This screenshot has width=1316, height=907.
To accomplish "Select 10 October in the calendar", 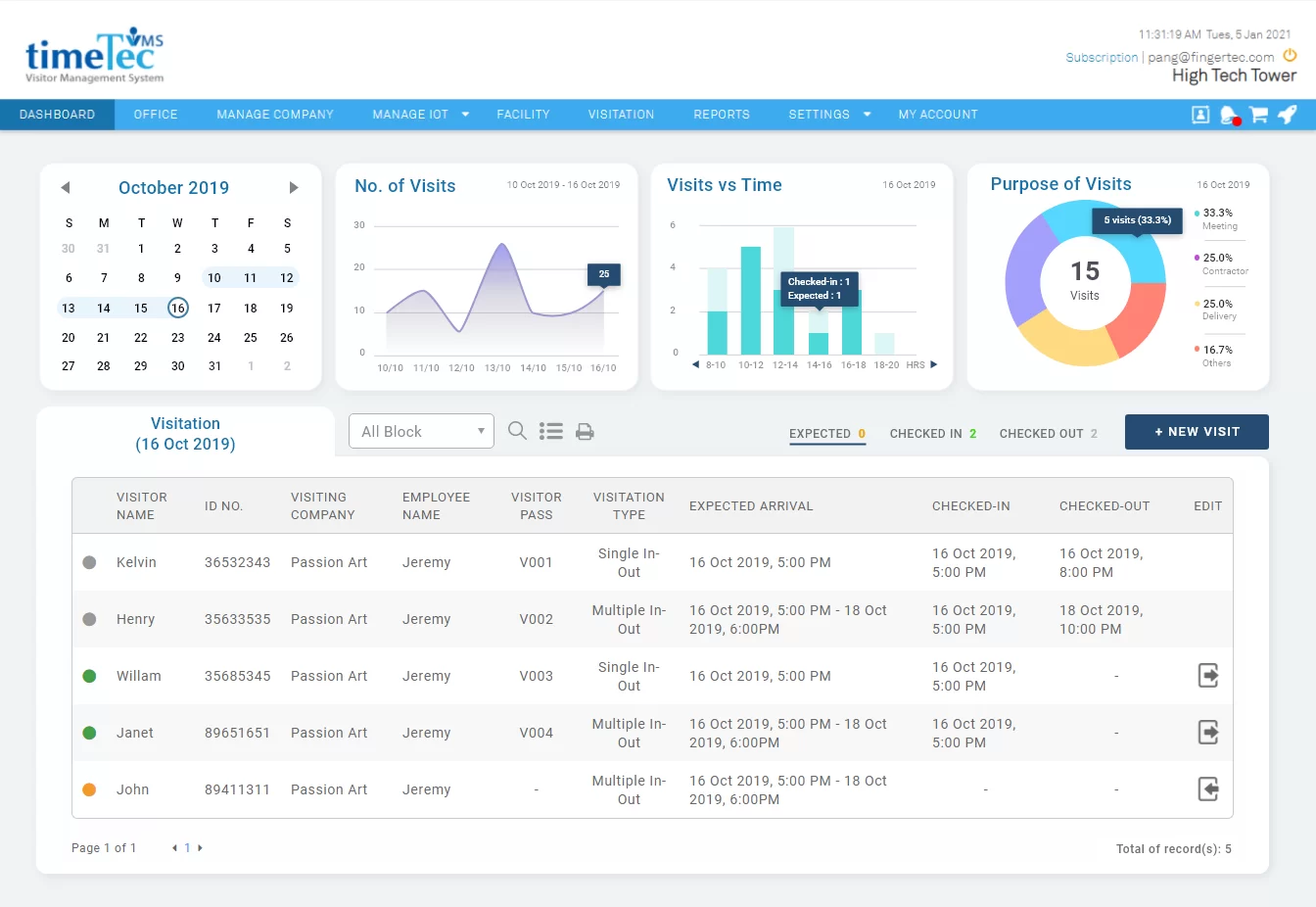I will point(214,278).
